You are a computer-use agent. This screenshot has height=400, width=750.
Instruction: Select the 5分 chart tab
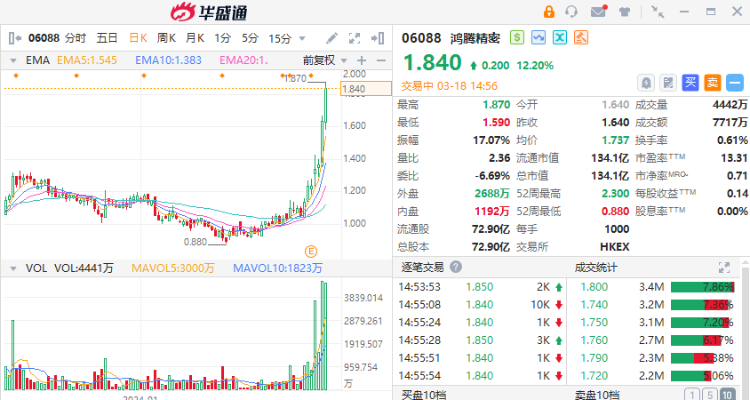[x=250, y=38]
